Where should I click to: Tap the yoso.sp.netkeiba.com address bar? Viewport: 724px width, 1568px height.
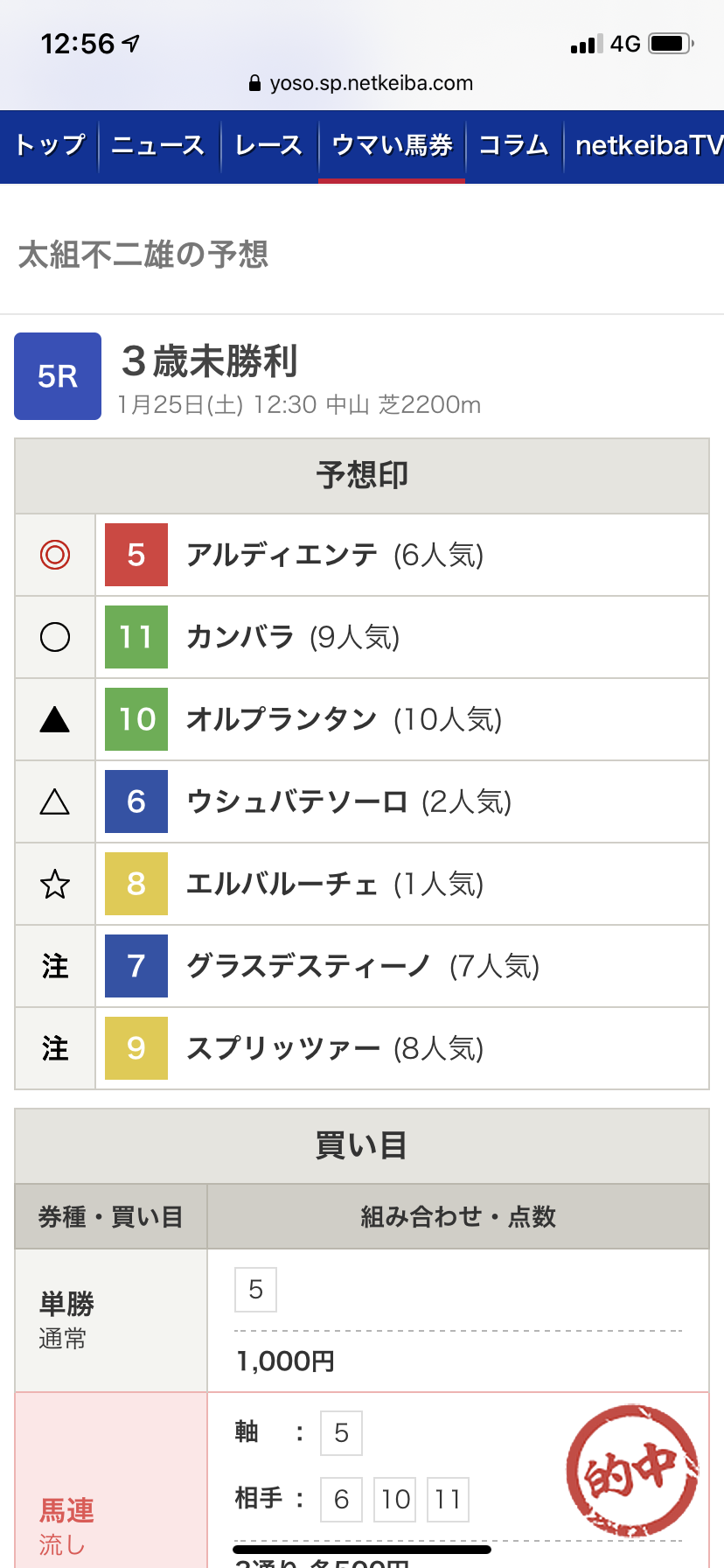click(361, 83)
